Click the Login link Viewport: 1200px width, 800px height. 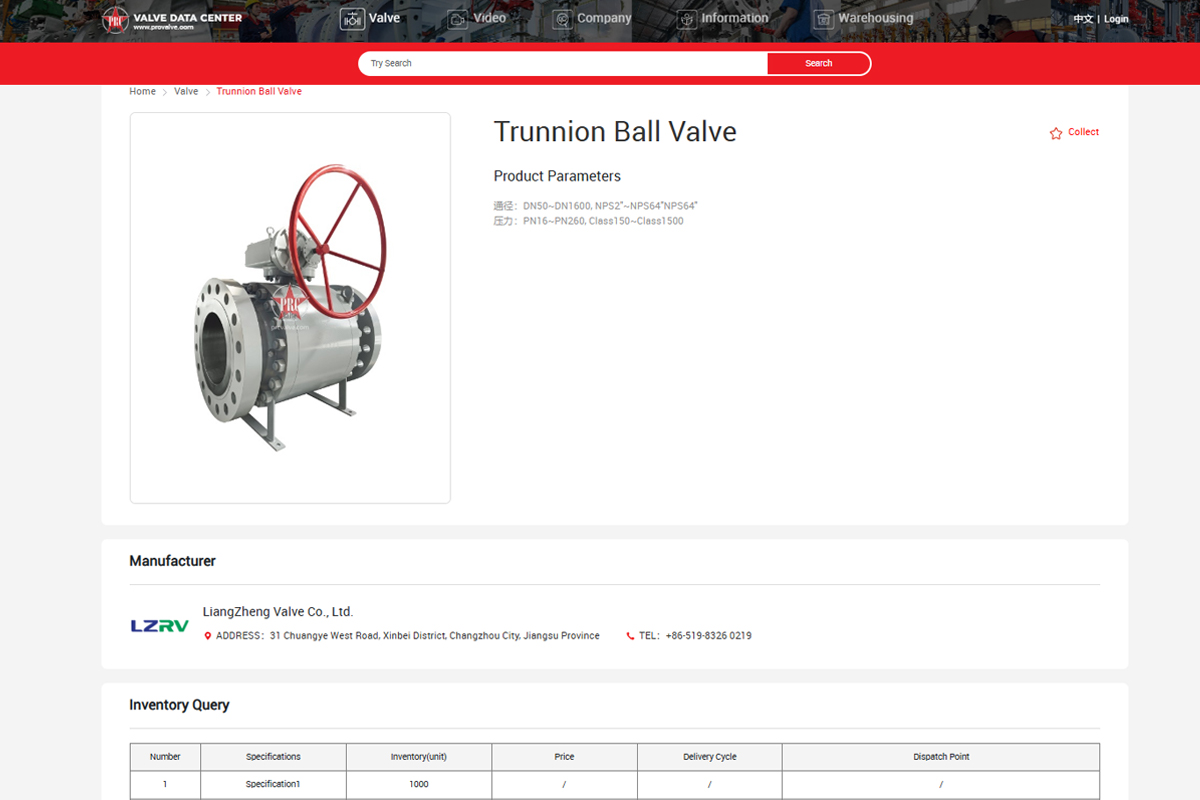click(x=1116, y=19)
